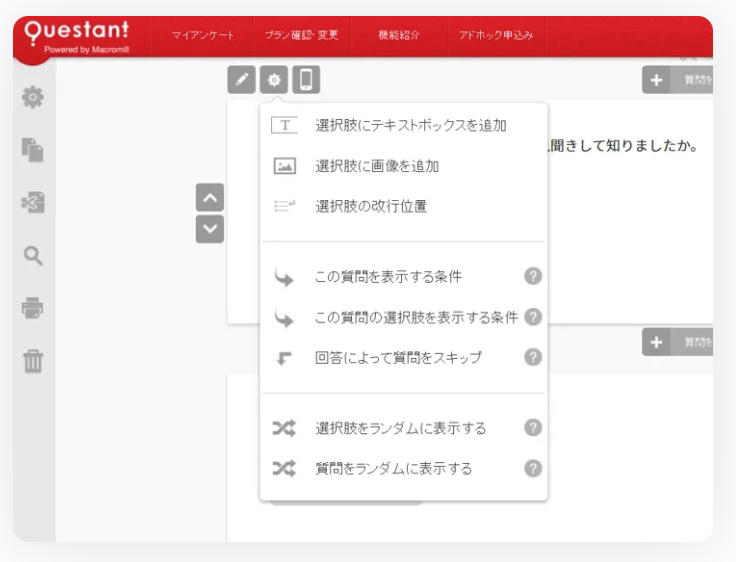The height and width of the screenshot is (562, 736).
Task: Click the pencil edit question icon
Action: click(x=241, y=79)
